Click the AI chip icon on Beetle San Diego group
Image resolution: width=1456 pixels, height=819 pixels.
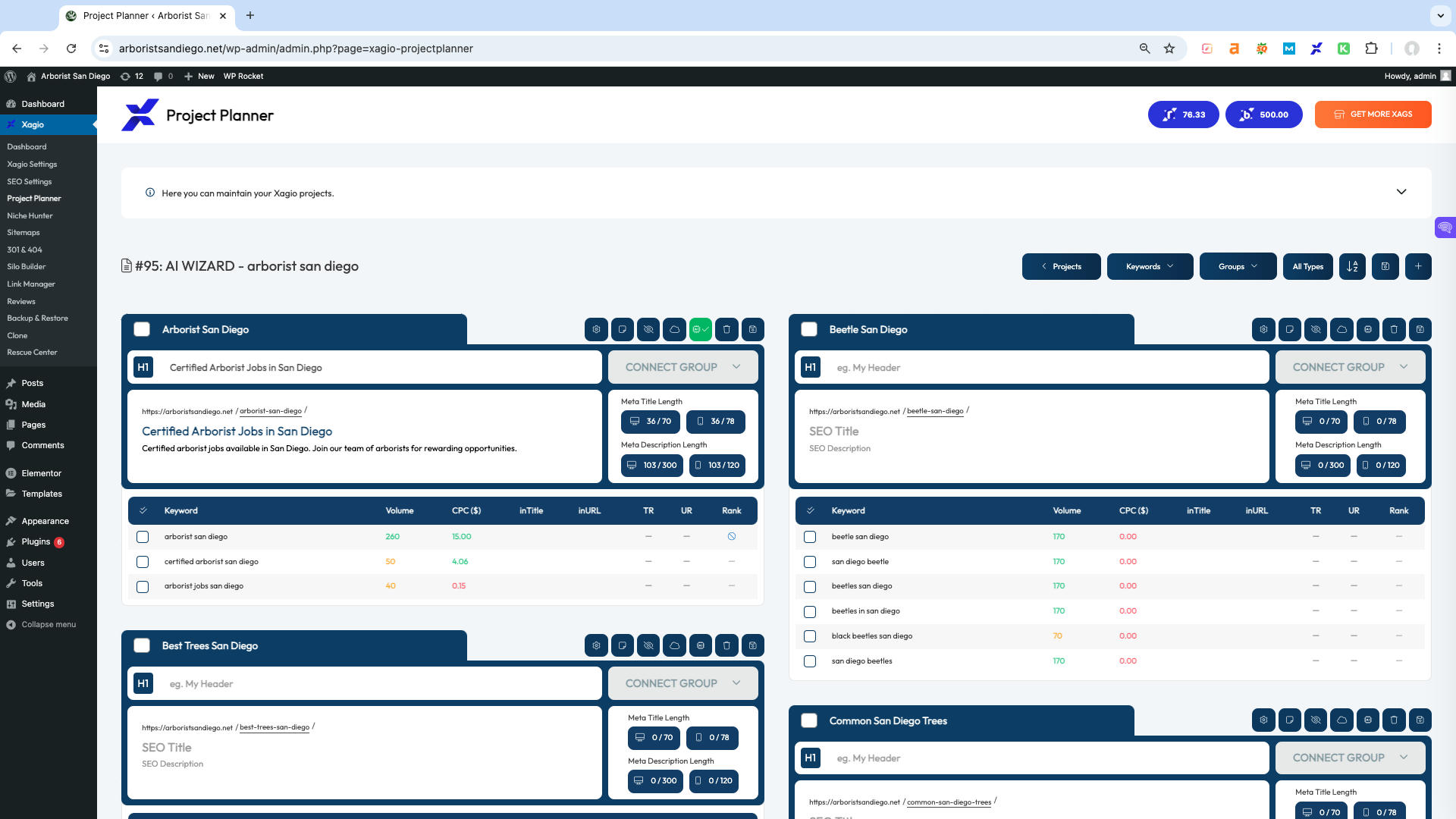[1368, 329]
